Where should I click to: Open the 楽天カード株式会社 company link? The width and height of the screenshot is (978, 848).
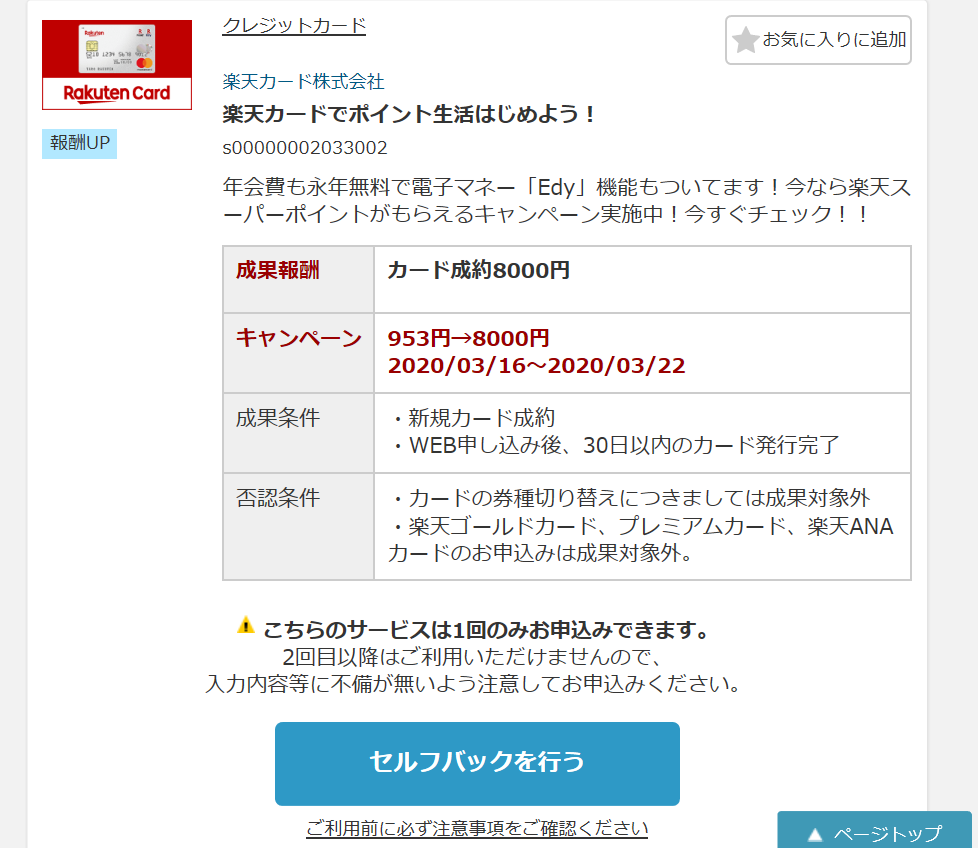pyautogui.click(x=303, y=82)
